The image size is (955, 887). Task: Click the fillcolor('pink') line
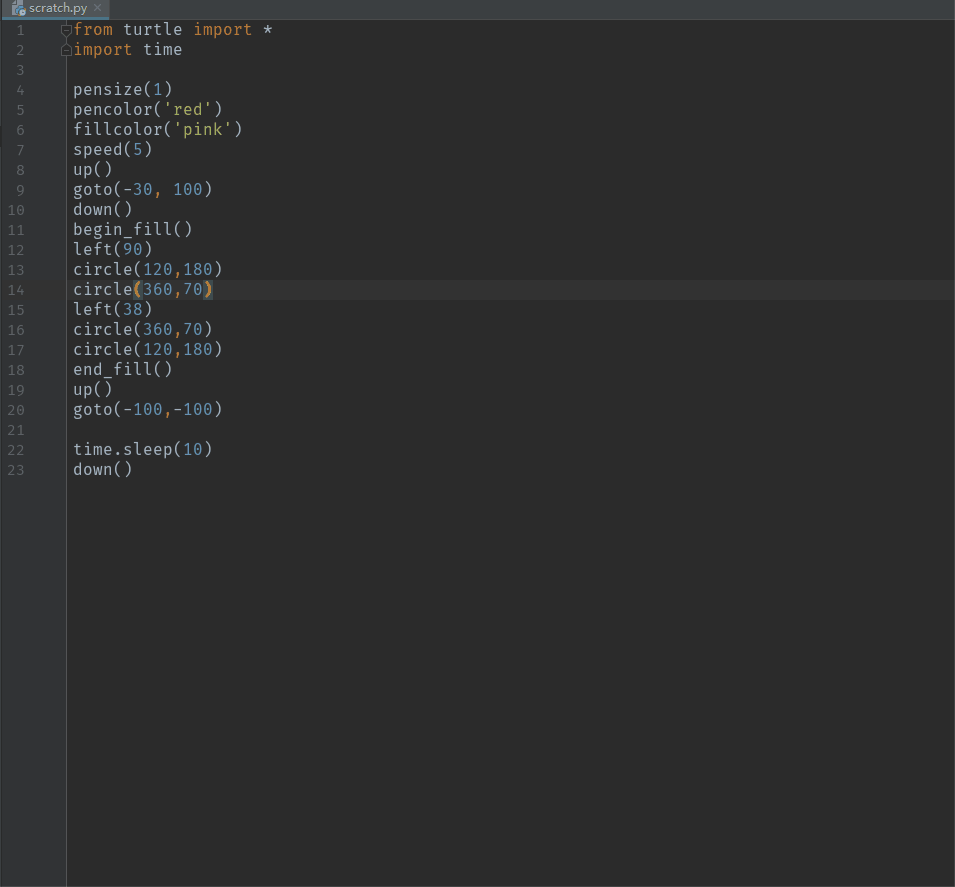click(158, 129)
